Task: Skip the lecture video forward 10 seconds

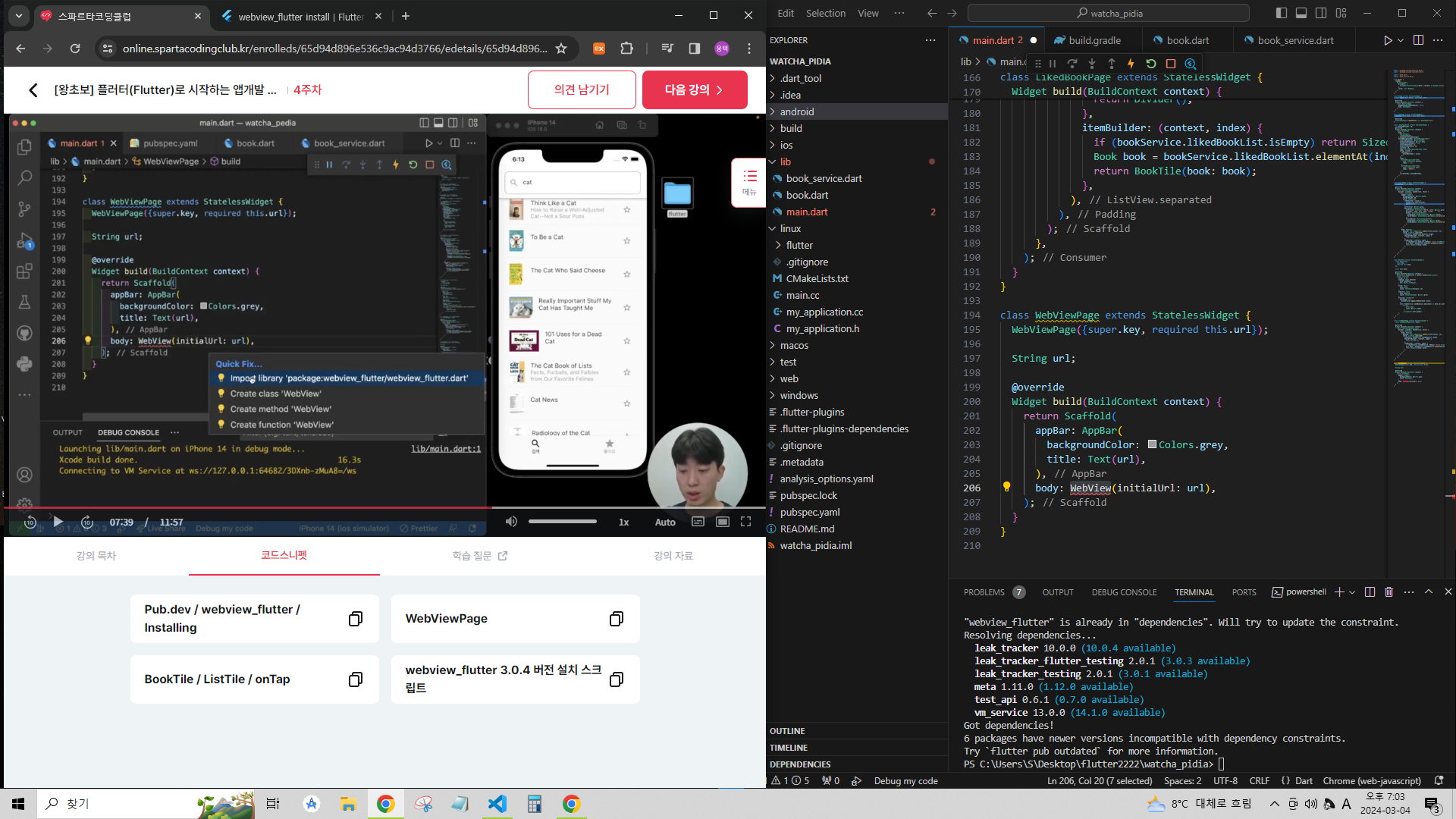Action: tap(86, 522)
